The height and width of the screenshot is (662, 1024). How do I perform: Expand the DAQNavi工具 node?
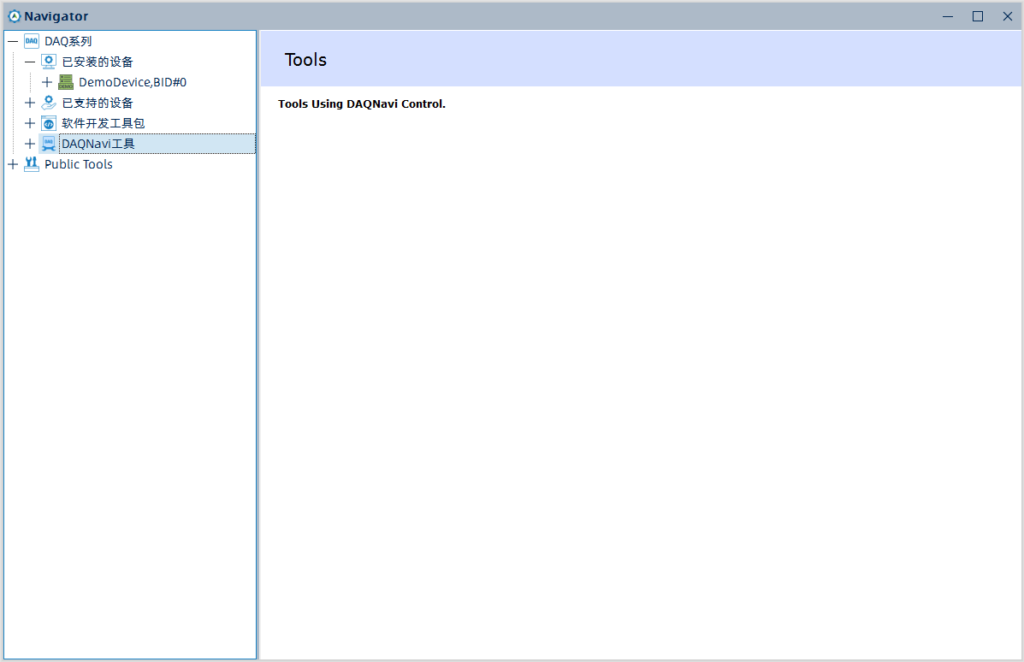(x=30, y=144)
